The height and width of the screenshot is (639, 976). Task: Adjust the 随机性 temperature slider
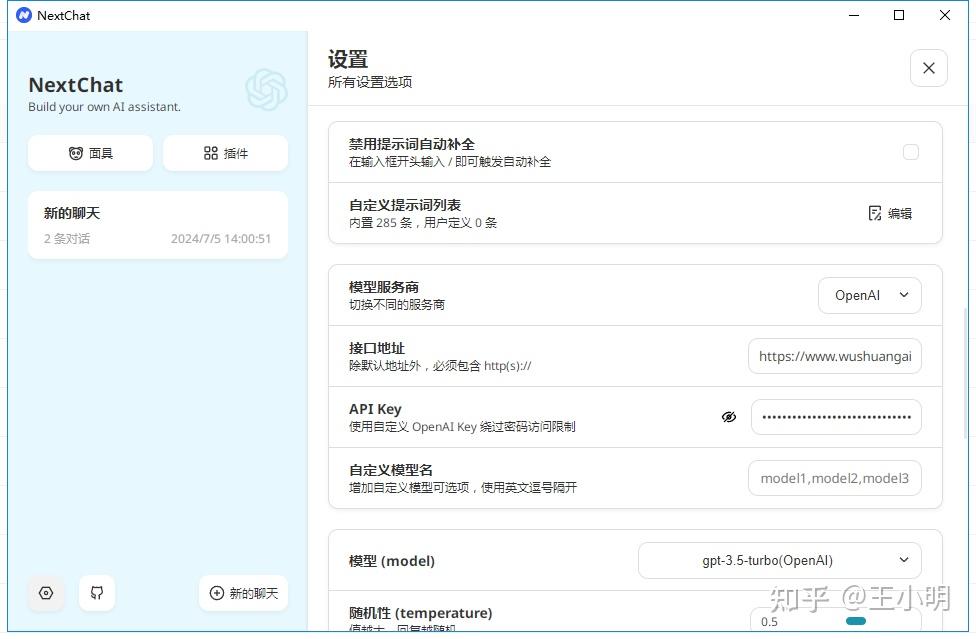point(855,621)
